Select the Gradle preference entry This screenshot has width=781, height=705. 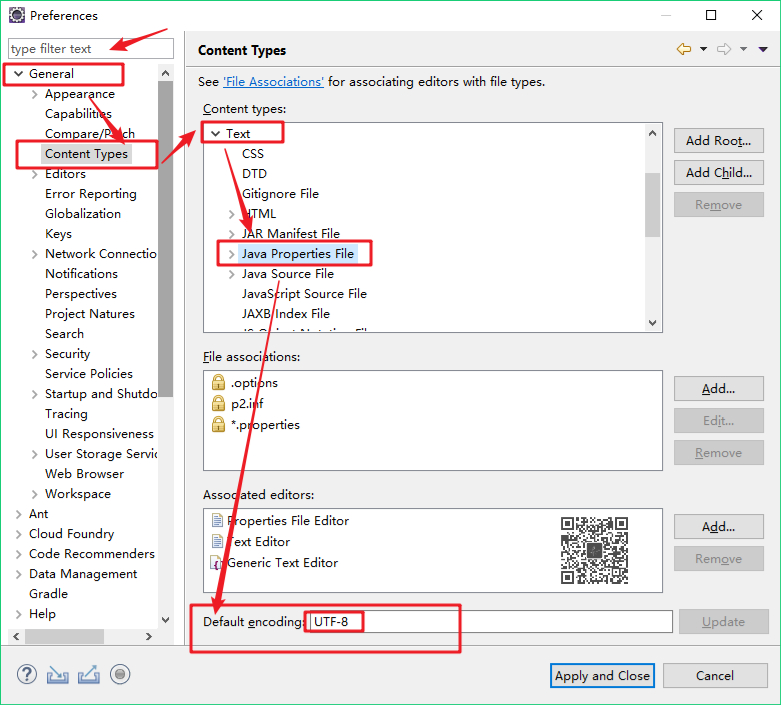48,594
